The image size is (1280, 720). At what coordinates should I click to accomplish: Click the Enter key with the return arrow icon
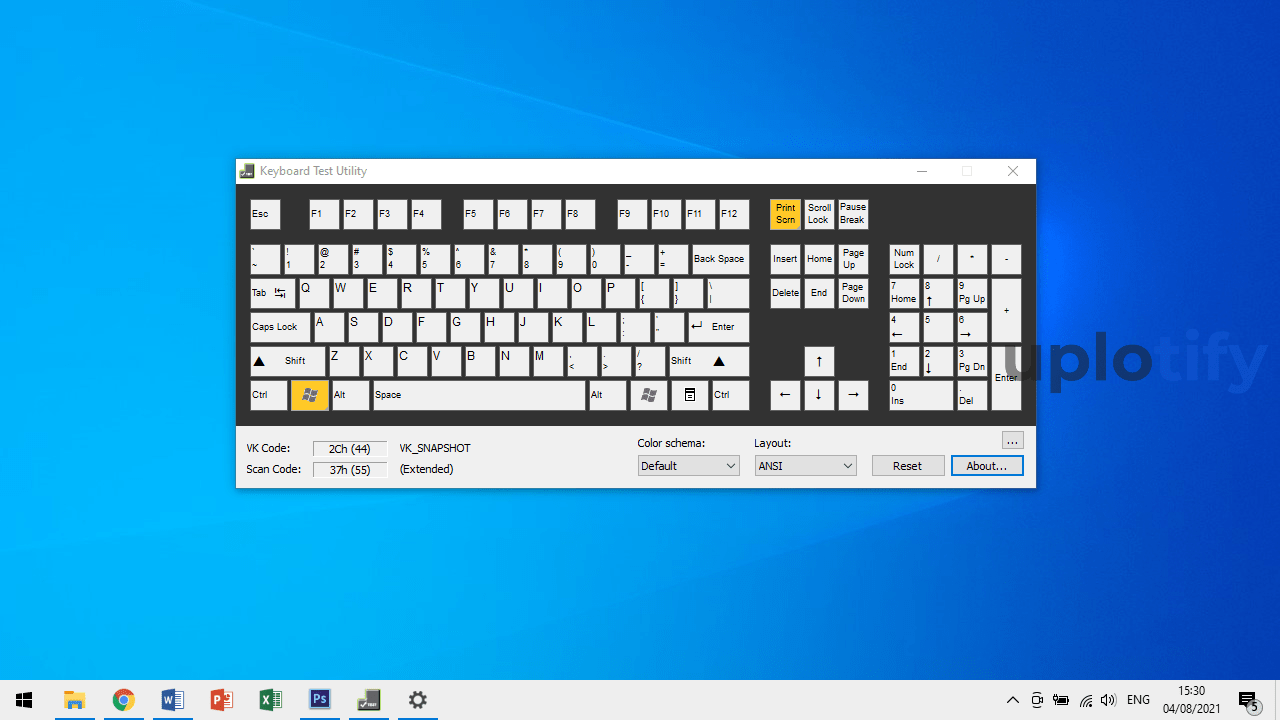point(716,327)
